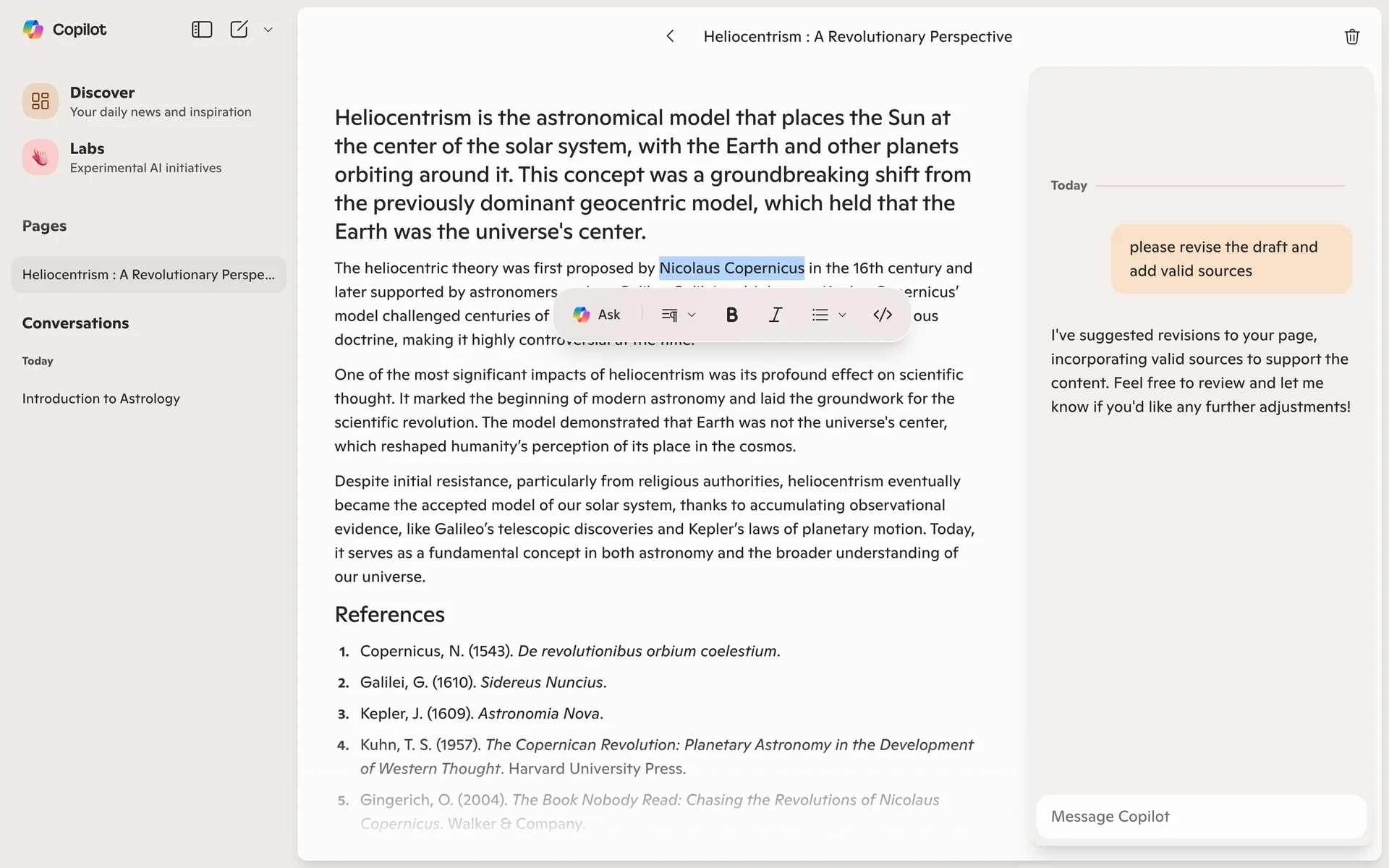Select the Heliocentrism page in sidebar
The width and height of the screenshot is (1389, 868).
click(148, 275)
